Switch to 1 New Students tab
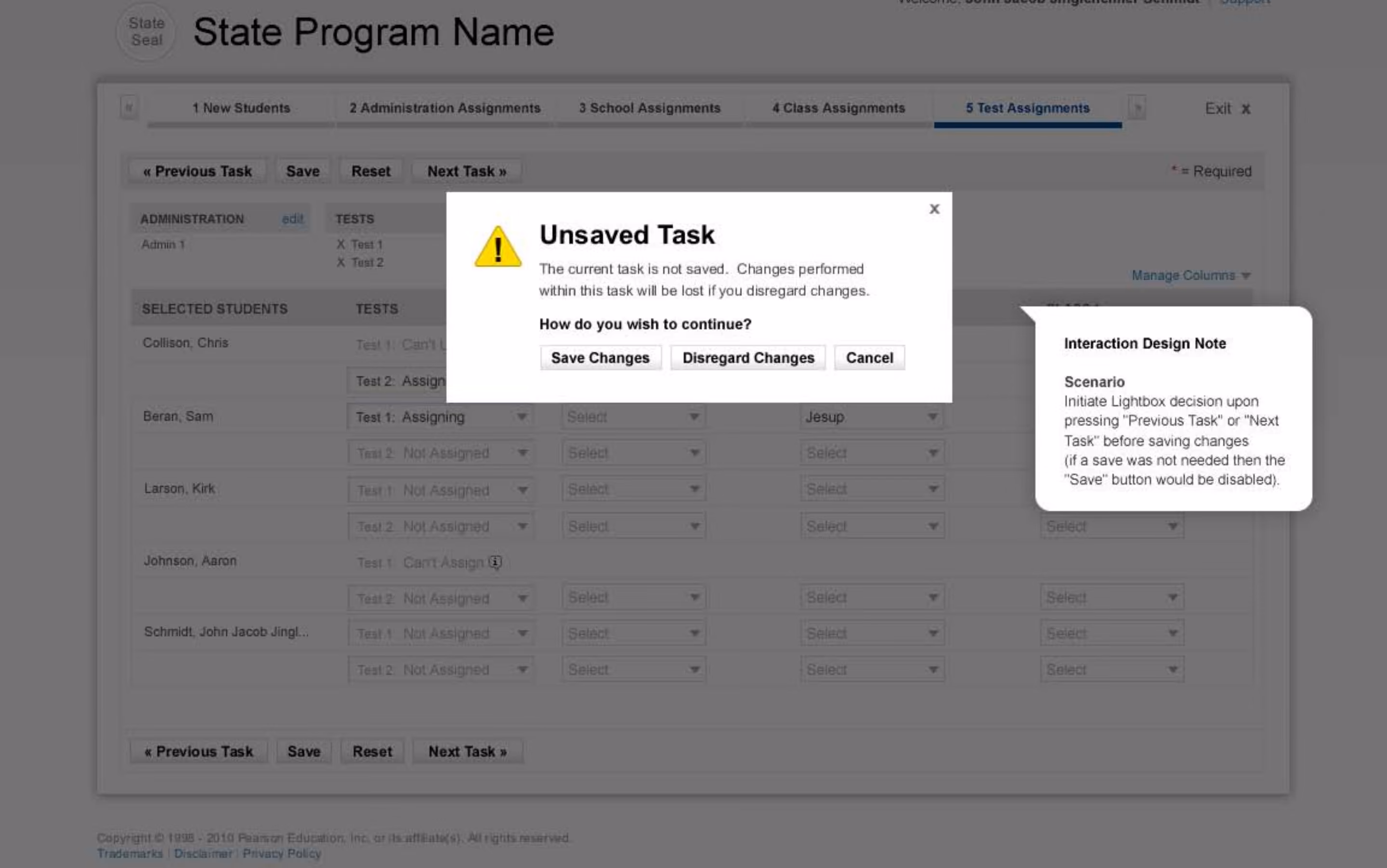This screenshot has height=868, width=1387. (x=241, y=108)
